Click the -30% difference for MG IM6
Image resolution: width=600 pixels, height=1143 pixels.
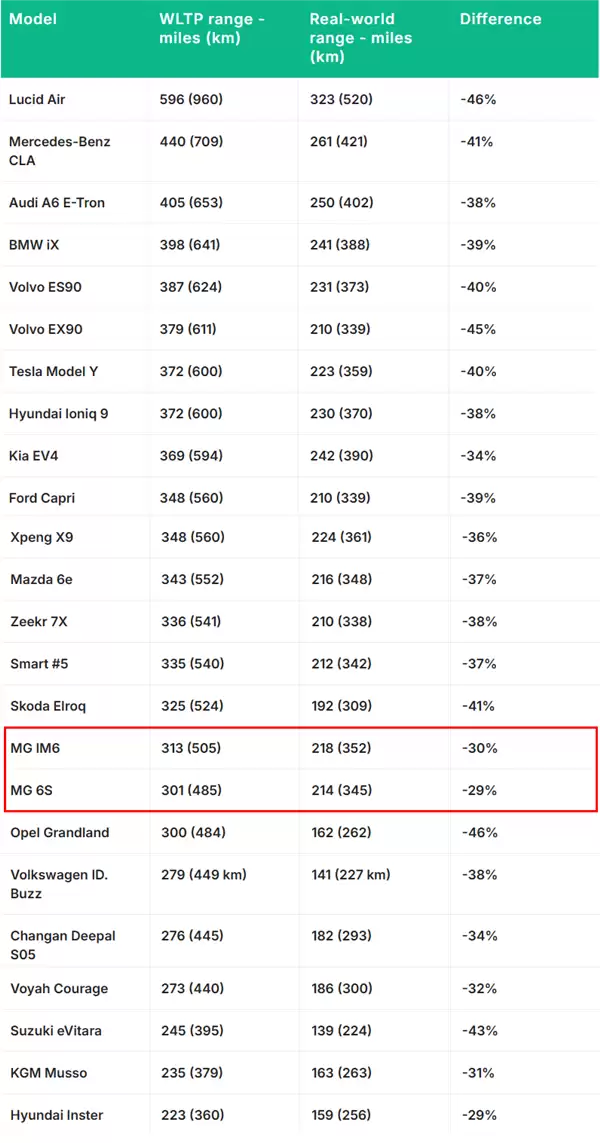click(x=479, y=748)
